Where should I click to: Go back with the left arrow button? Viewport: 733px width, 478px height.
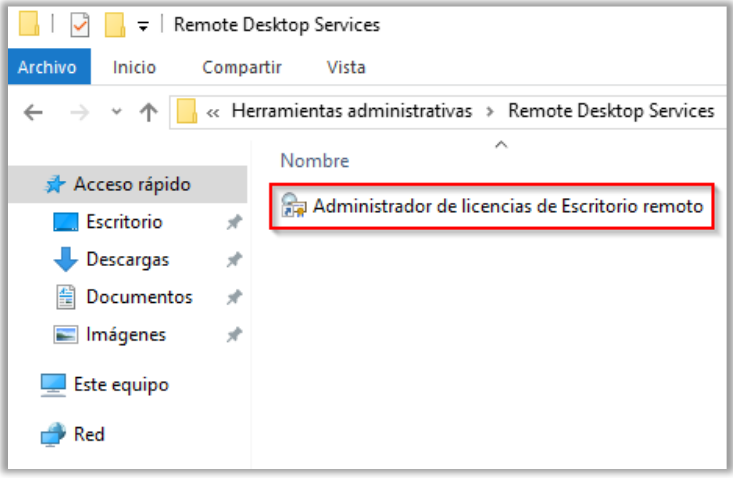(33, 112)
